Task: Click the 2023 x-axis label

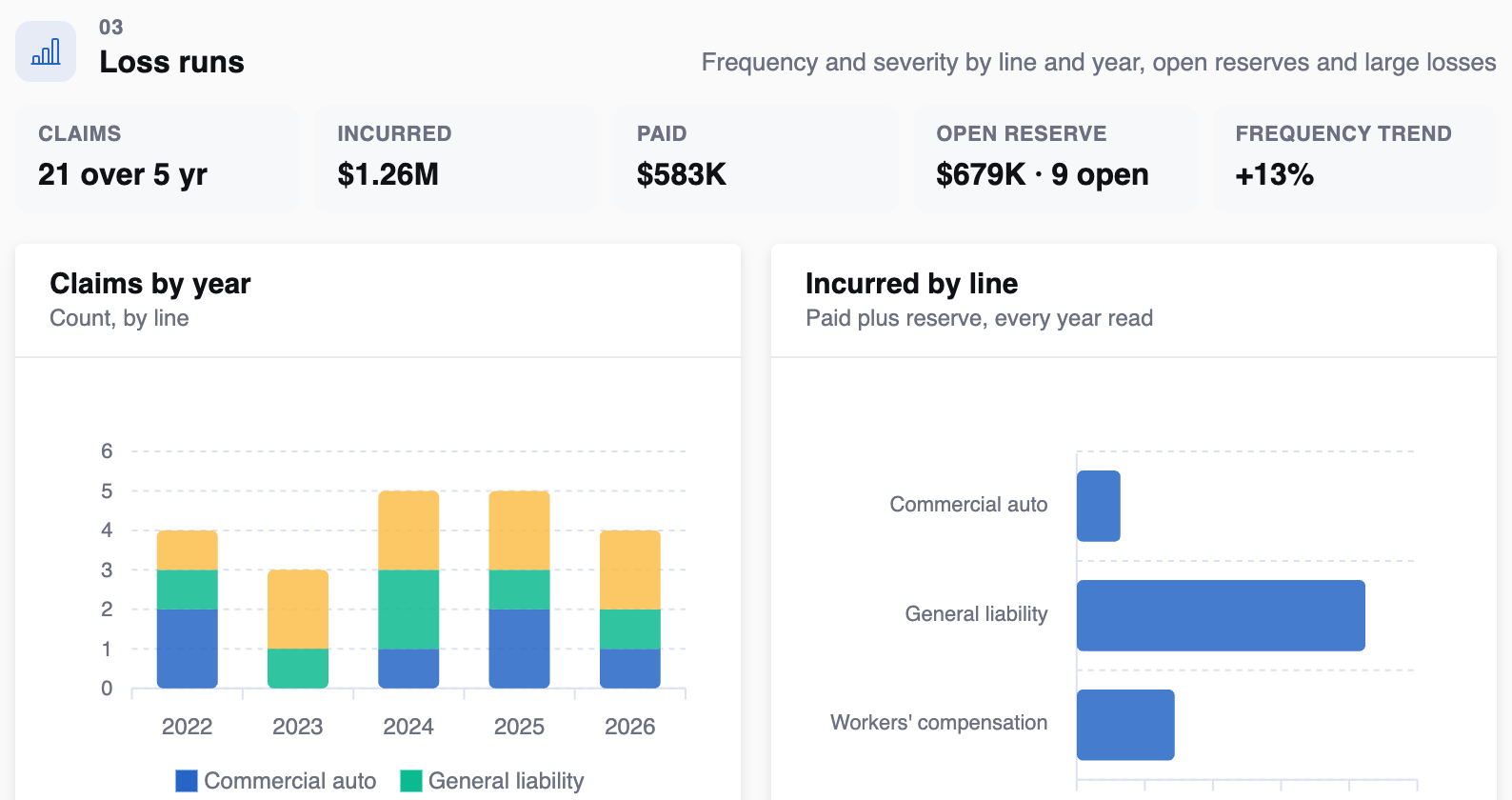Action: (298, 727)
